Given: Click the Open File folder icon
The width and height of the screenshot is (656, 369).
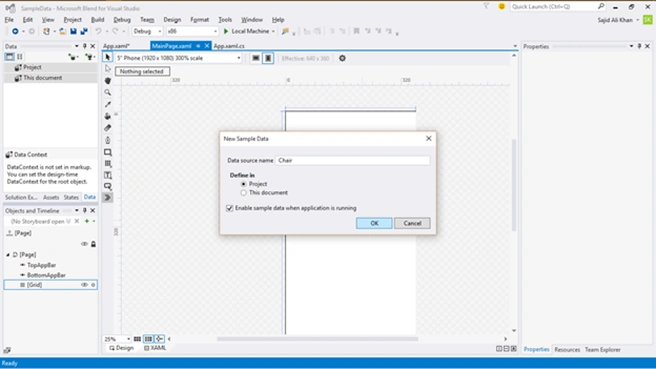Looking at the screenshot, I should pyautogui.click(x=62, y=31).
